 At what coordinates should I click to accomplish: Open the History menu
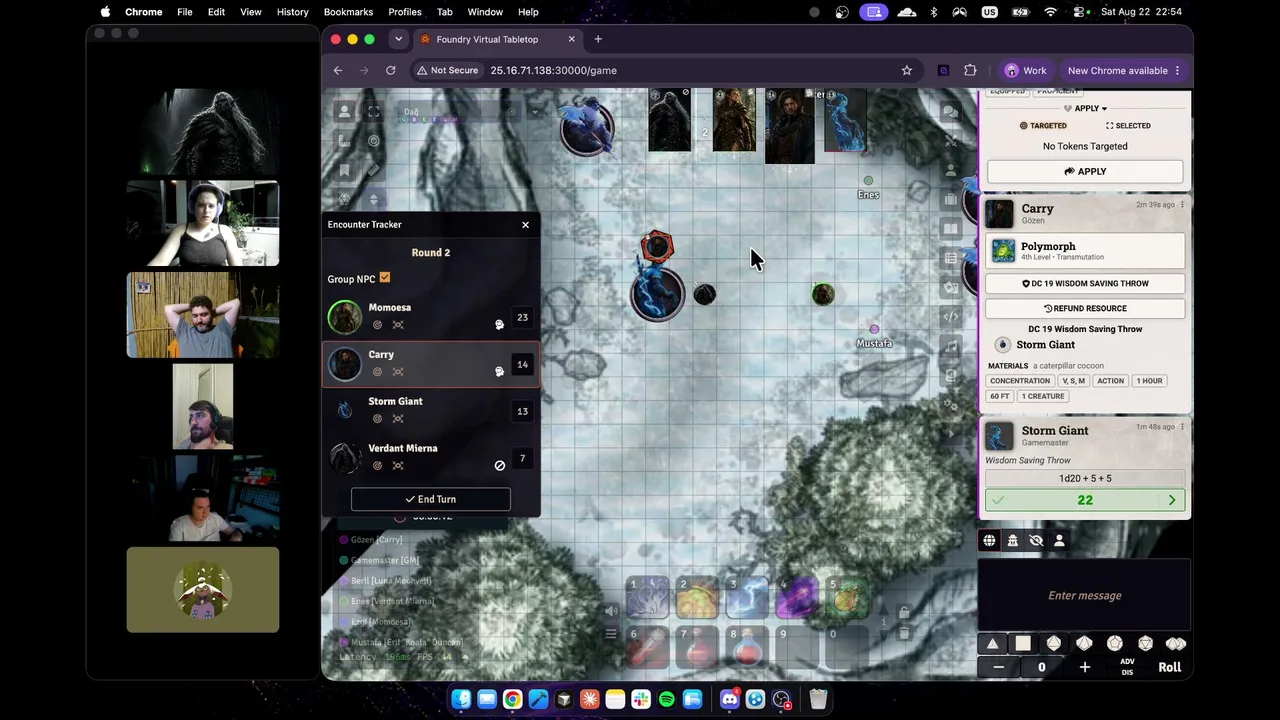click(x=292, y=12)
